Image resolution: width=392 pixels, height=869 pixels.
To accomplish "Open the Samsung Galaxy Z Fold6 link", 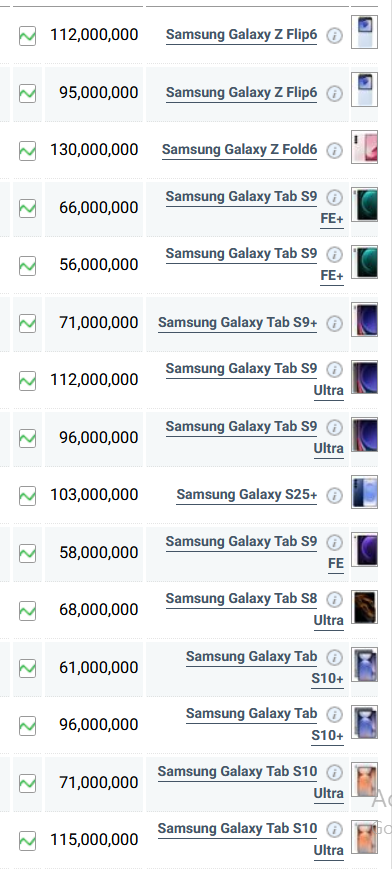I will point(240,150).
